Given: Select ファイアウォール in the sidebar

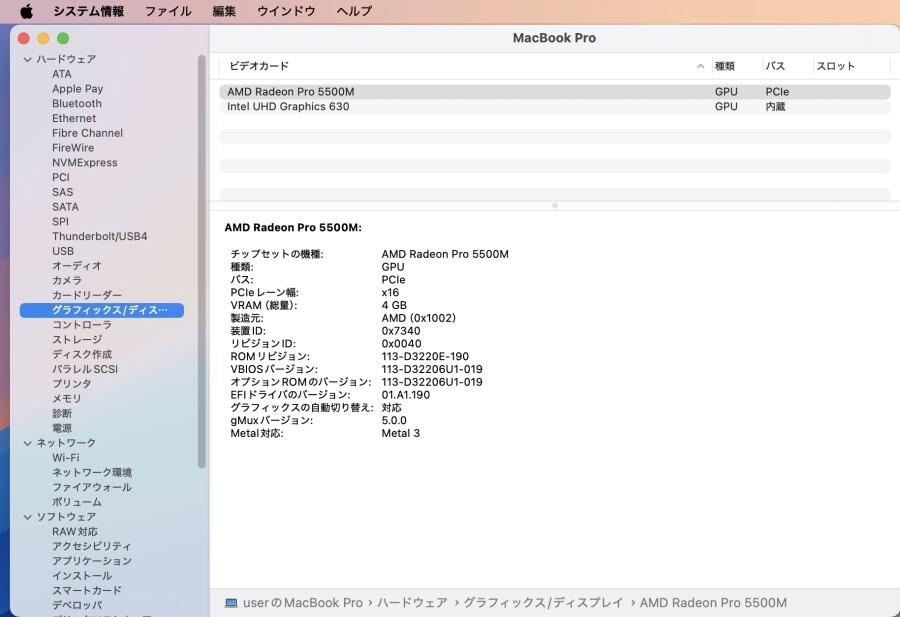Looking at the screenshot, I should 92,487.
